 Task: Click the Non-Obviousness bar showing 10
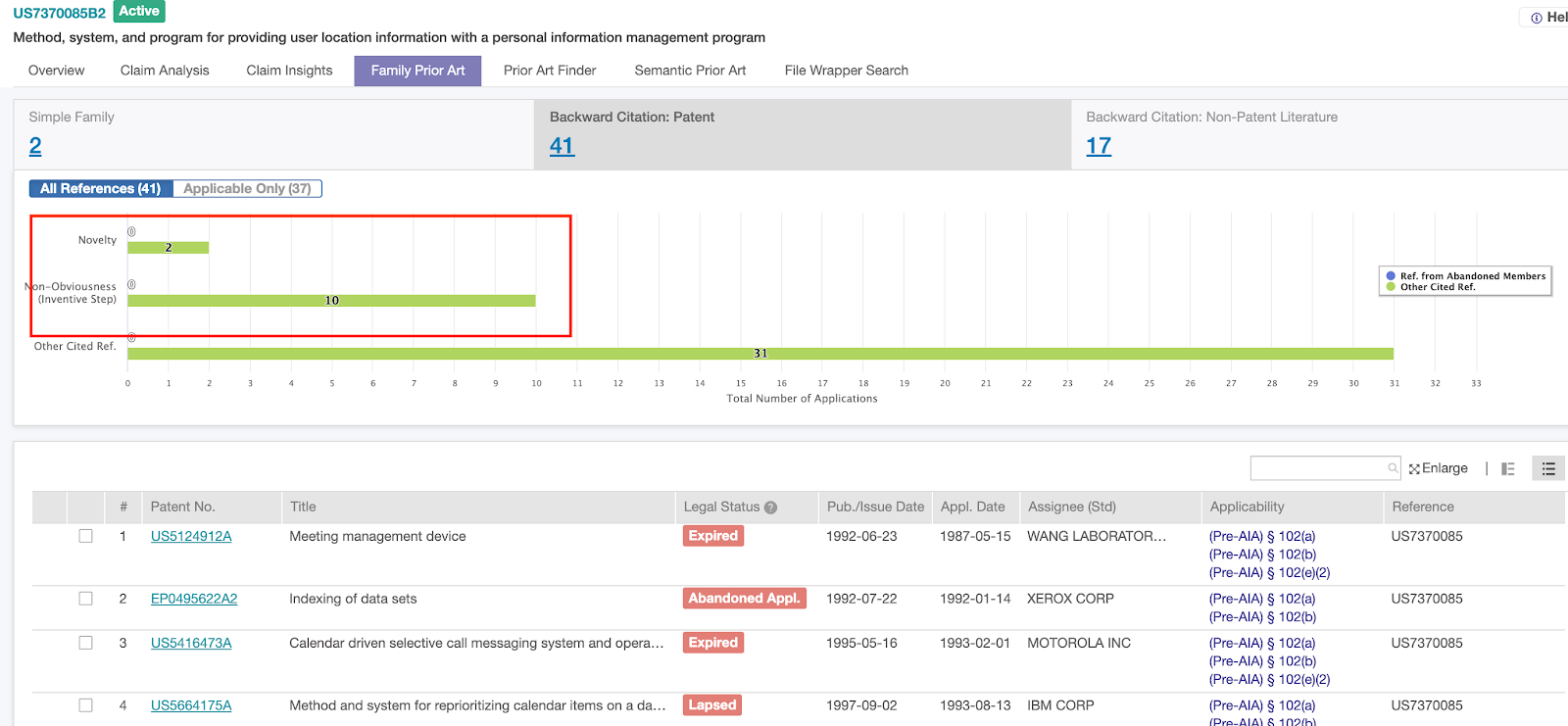pyautogui.click(x=332, y=301)
